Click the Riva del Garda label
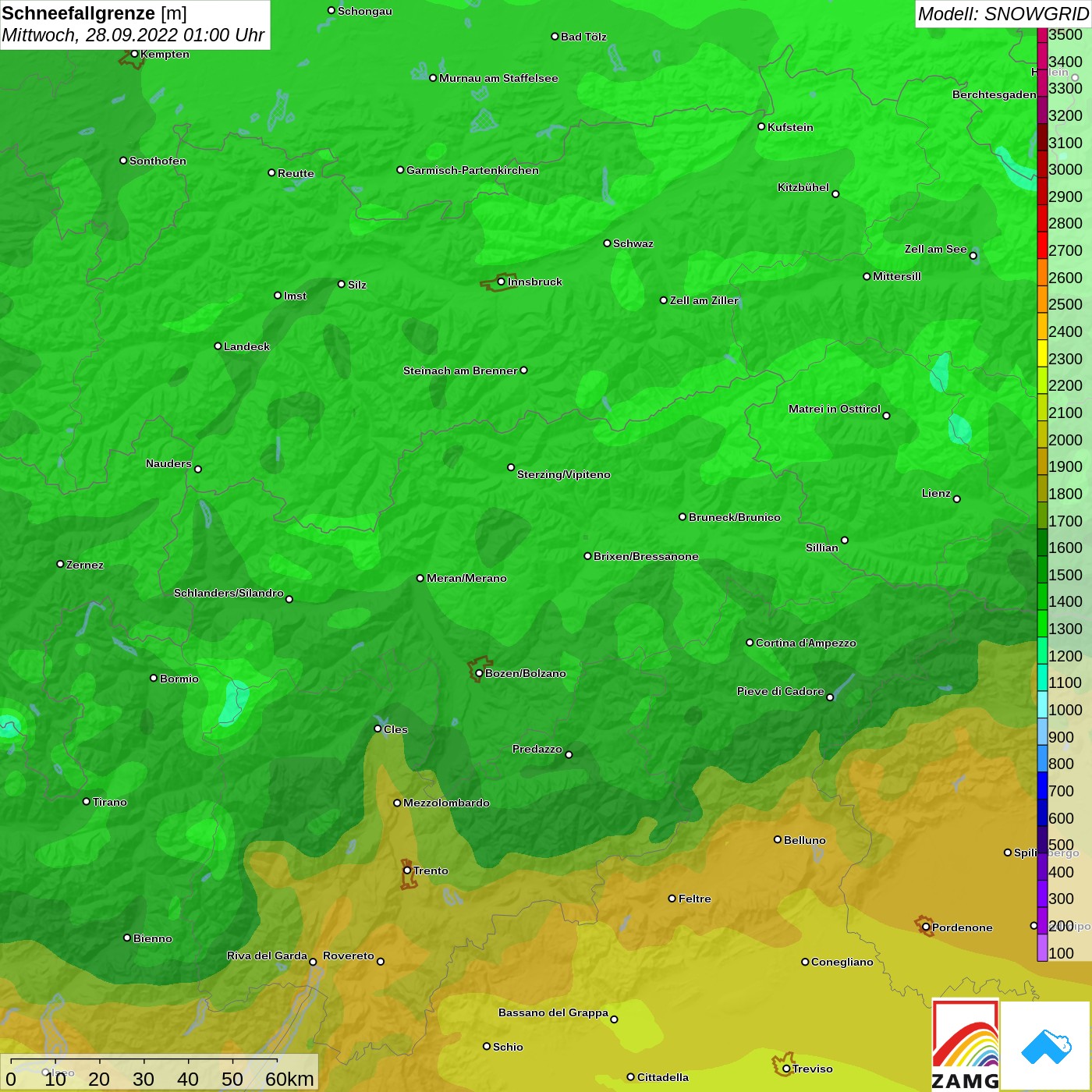The image size is (1092, 1092). 267,955
